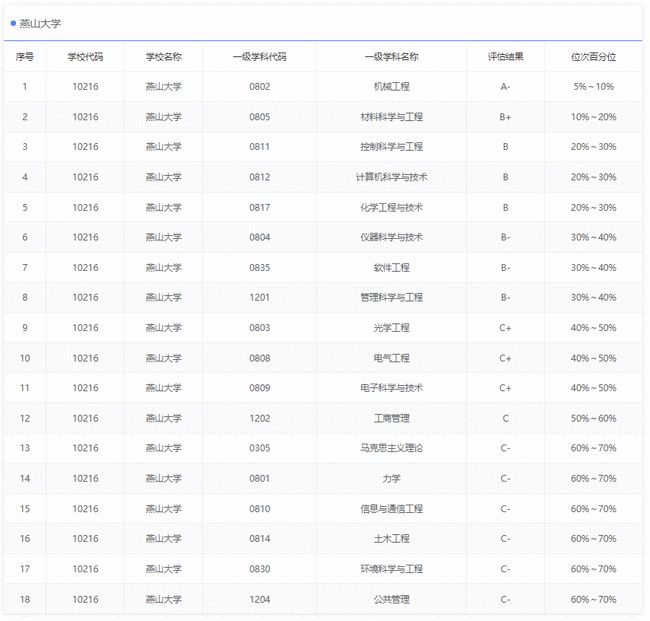This screenshot has width=650, height=621.
Task: Select the 评估结果 column header
Action: (505, 56)
